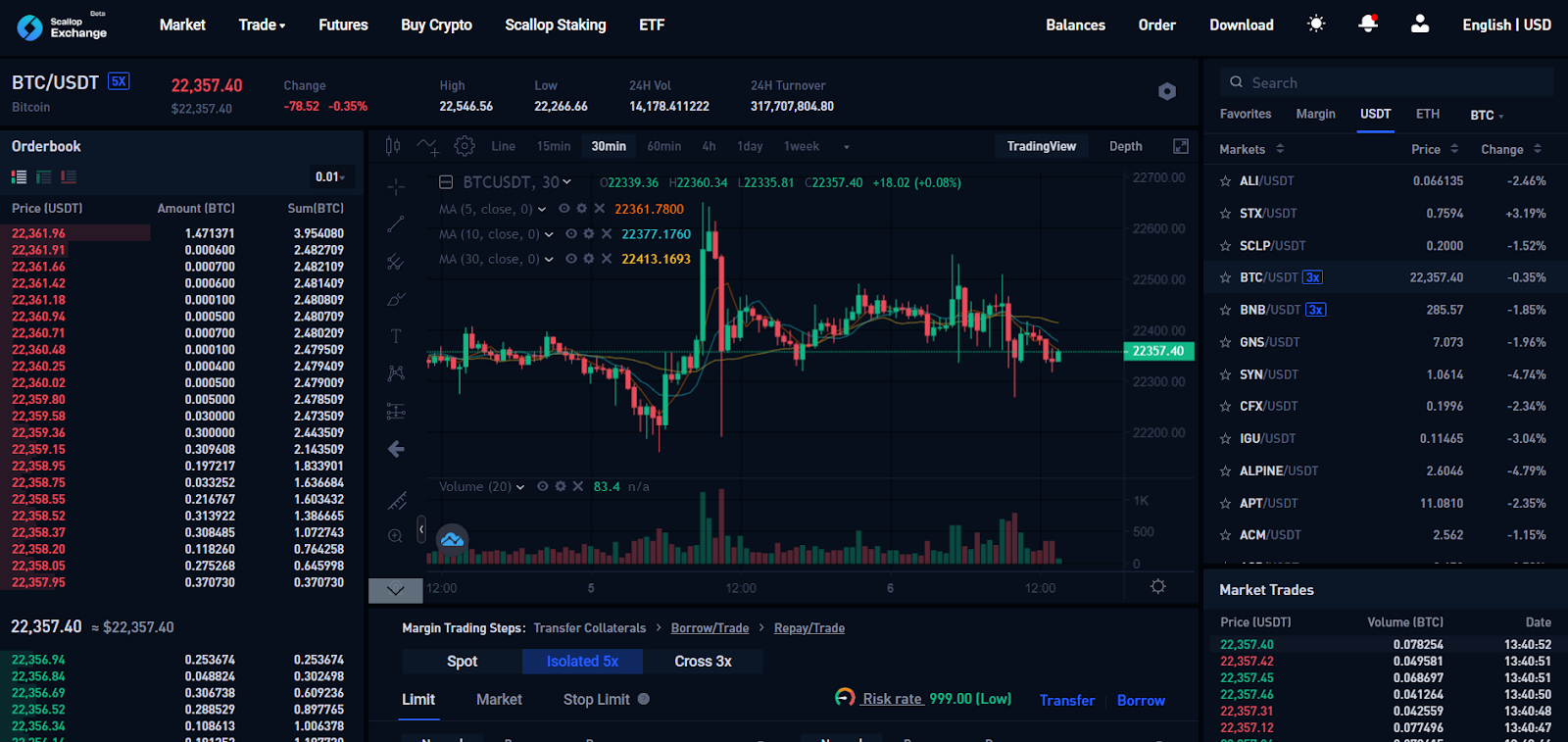Hide the Volume indicator
Screen dimensions: 1568x742
point(543,486)
